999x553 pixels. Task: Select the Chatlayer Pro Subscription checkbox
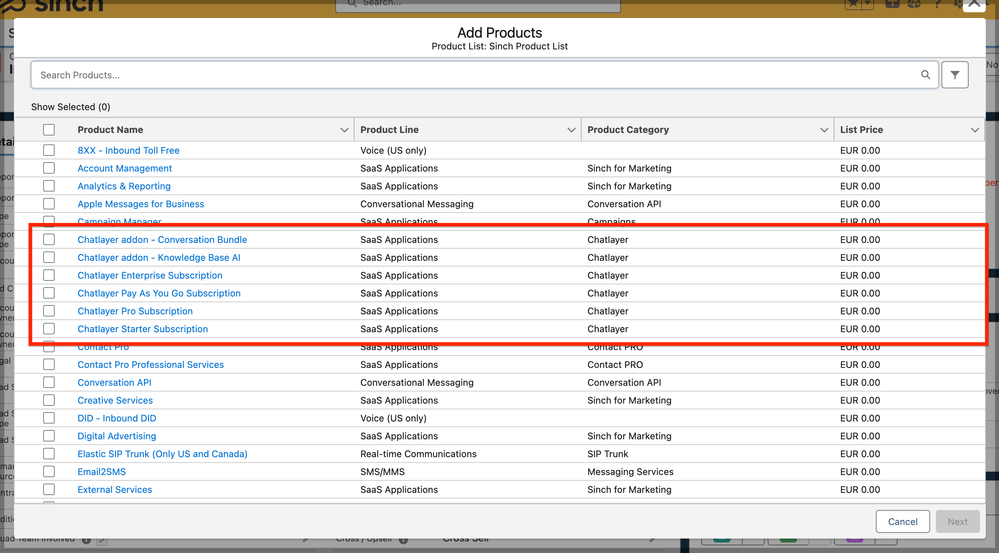[49, 311]
